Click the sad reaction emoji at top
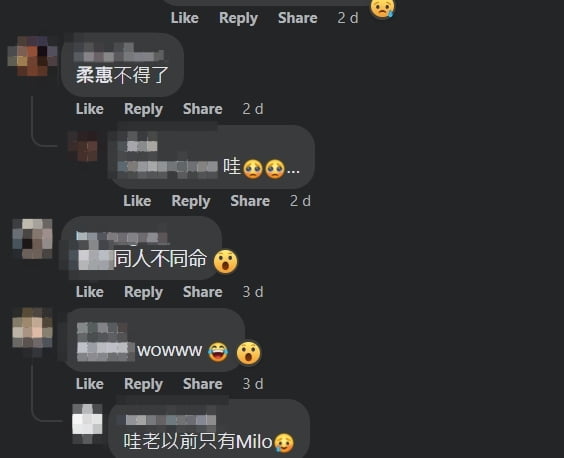This screenshot has width=564, height=458. click(x=382, y=8)
